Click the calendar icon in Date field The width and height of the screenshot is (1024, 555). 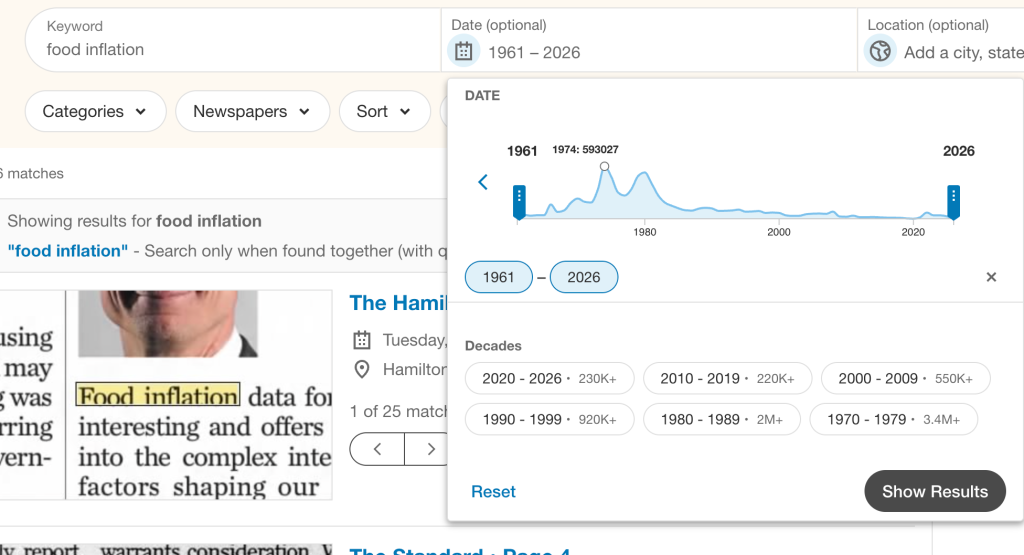463,51
